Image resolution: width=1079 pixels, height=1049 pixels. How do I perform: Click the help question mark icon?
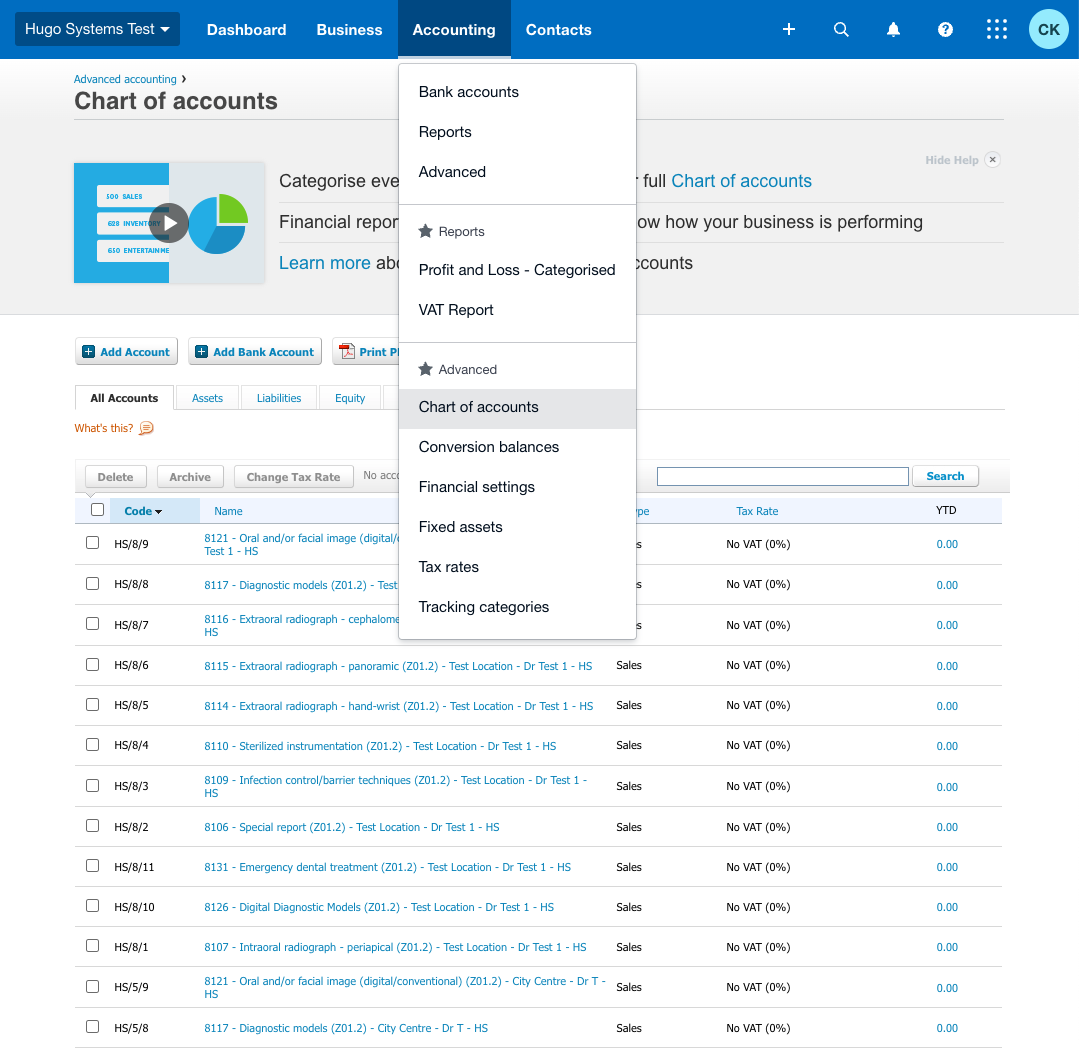[x=945, y=29]
